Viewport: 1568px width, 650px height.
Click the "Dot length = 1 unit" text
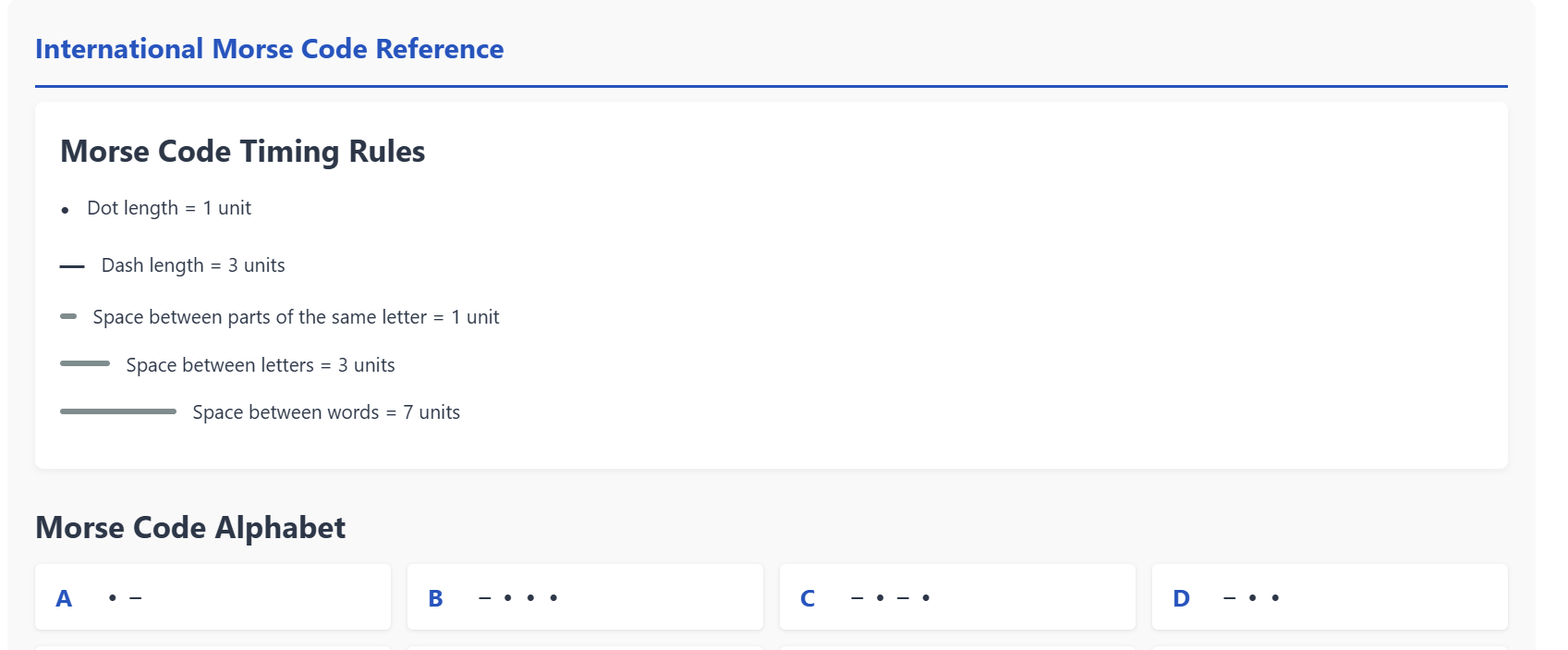(169, 208)
